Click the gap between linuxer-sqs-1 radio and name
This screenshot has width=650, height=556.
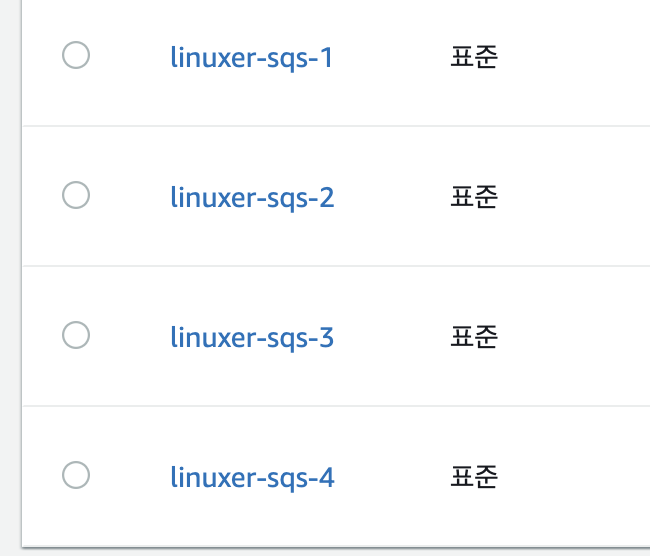(x=130, y=57)
